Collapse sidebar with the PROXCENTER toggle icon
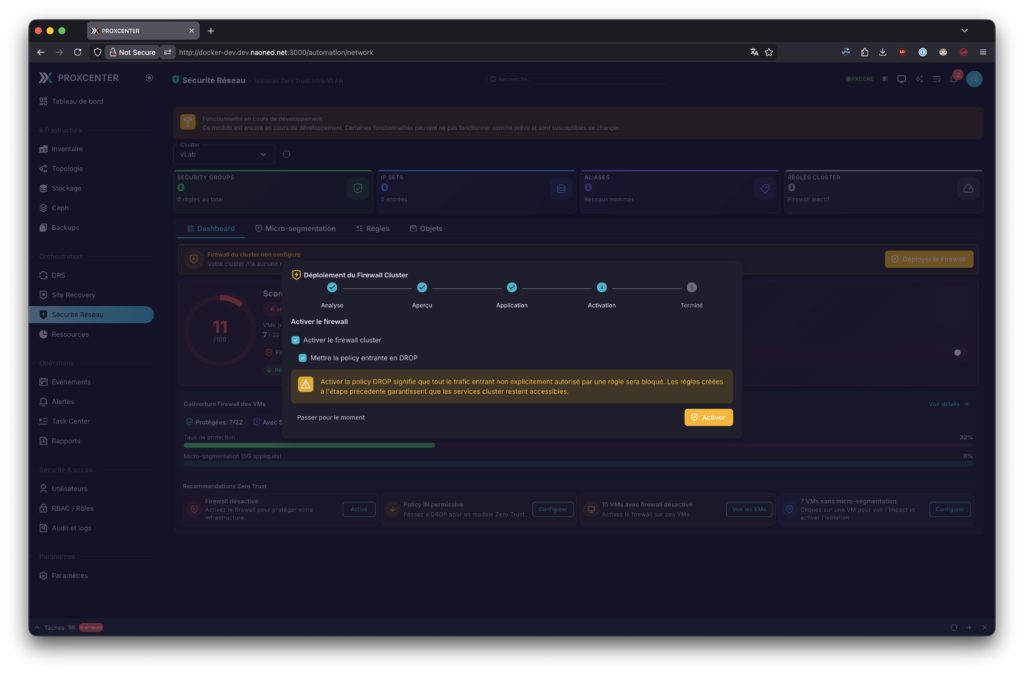The height and width of the screenshot is (674, 1024). point(149,77)
